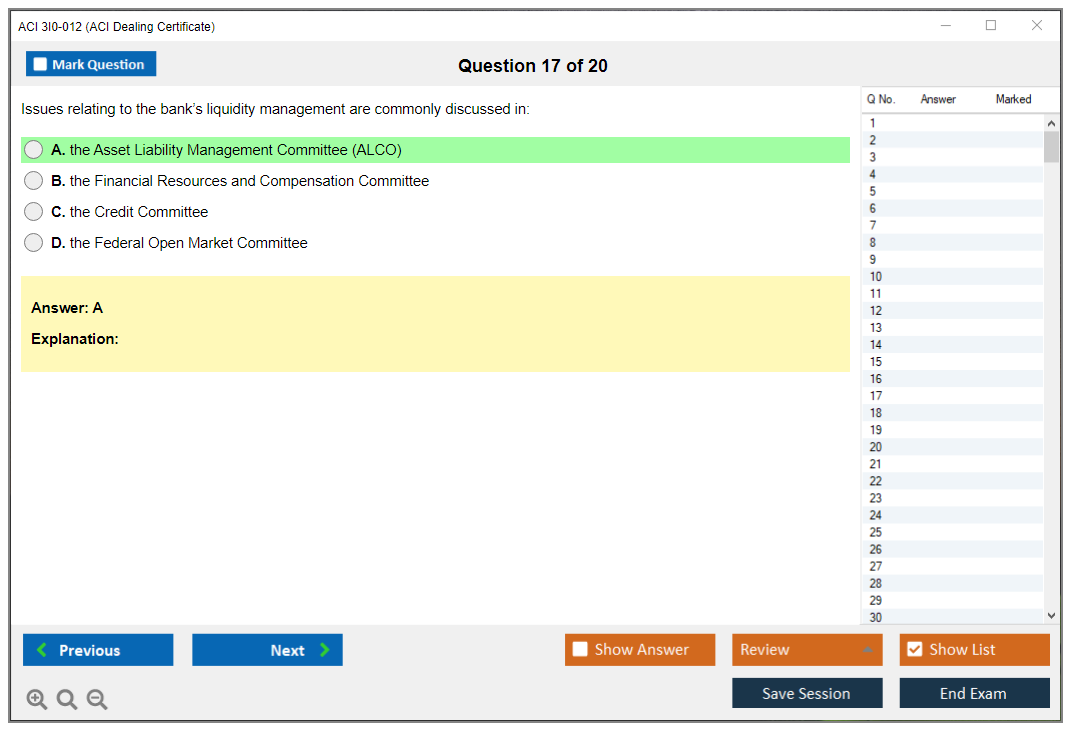Maximize the exam window
1075x735 pixels.
pyautogui.click(x=991, y=26)
